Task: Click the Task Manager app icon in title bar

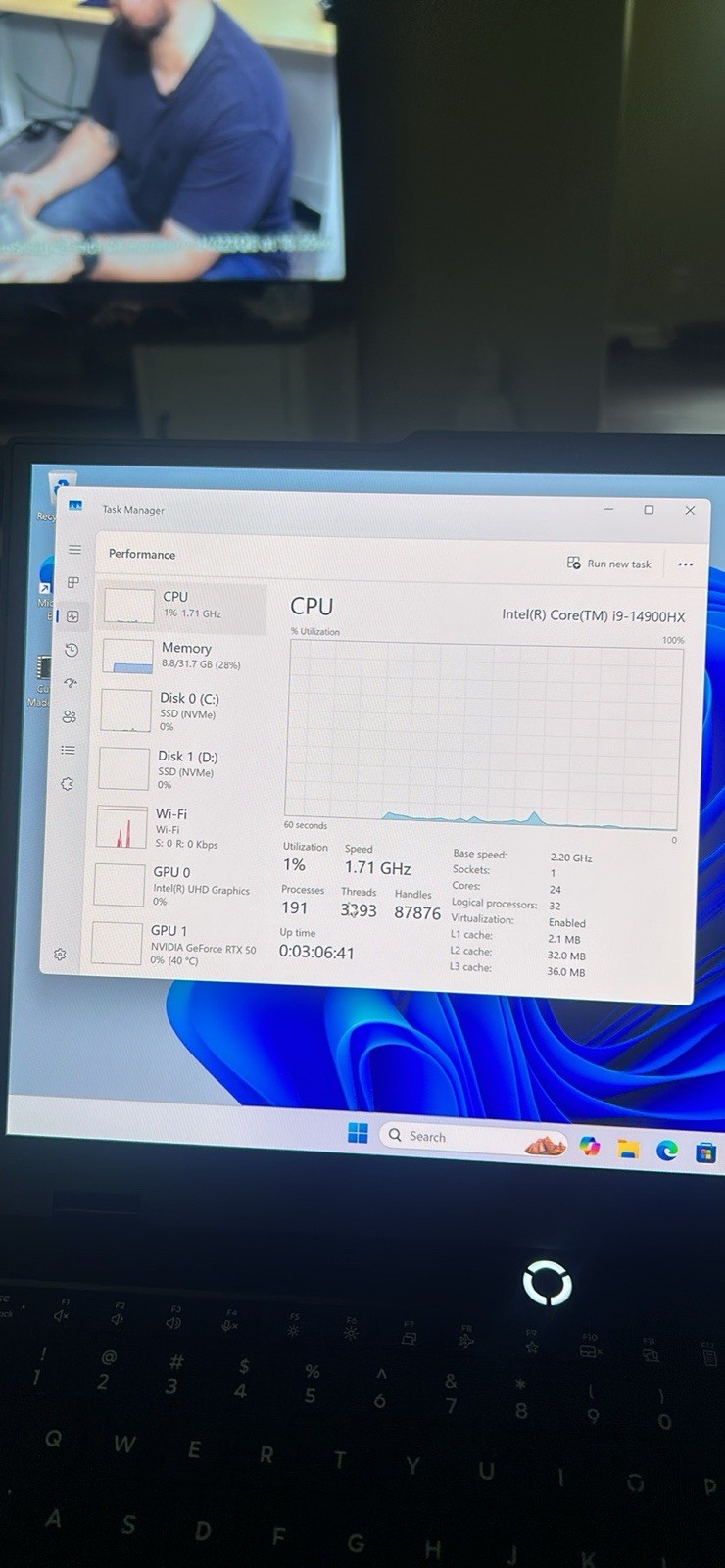Action: click(75, 506)
